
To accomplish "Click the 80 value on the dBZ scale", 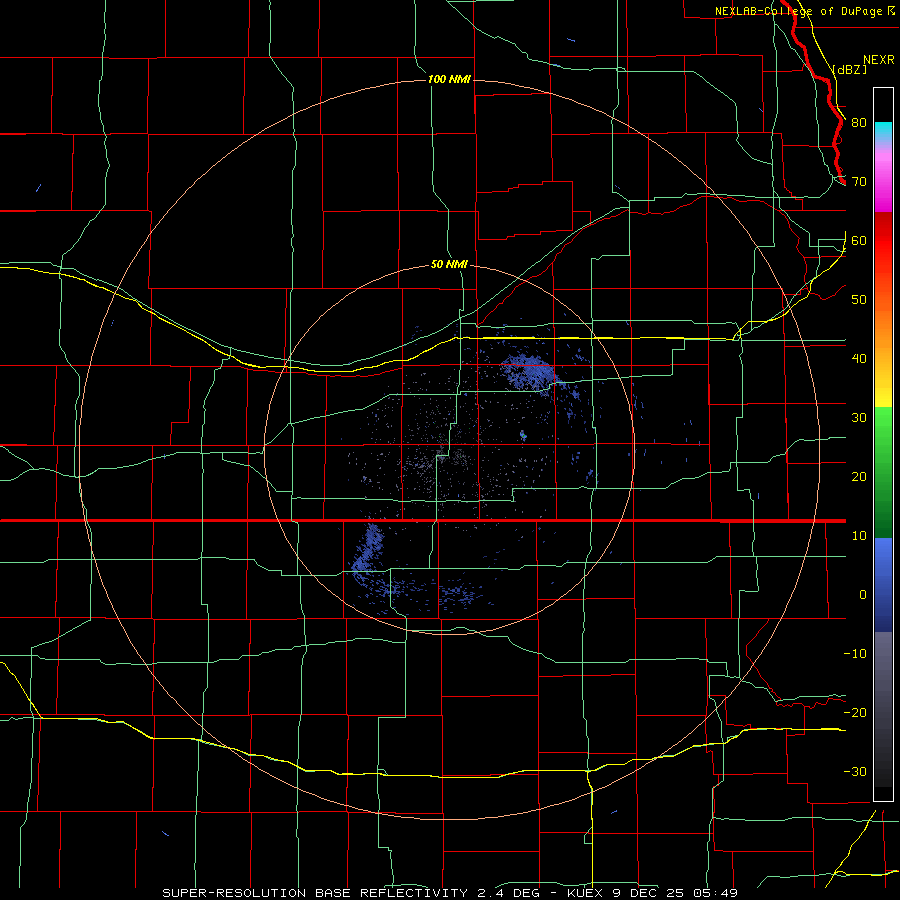I will [x=859, y=123].
